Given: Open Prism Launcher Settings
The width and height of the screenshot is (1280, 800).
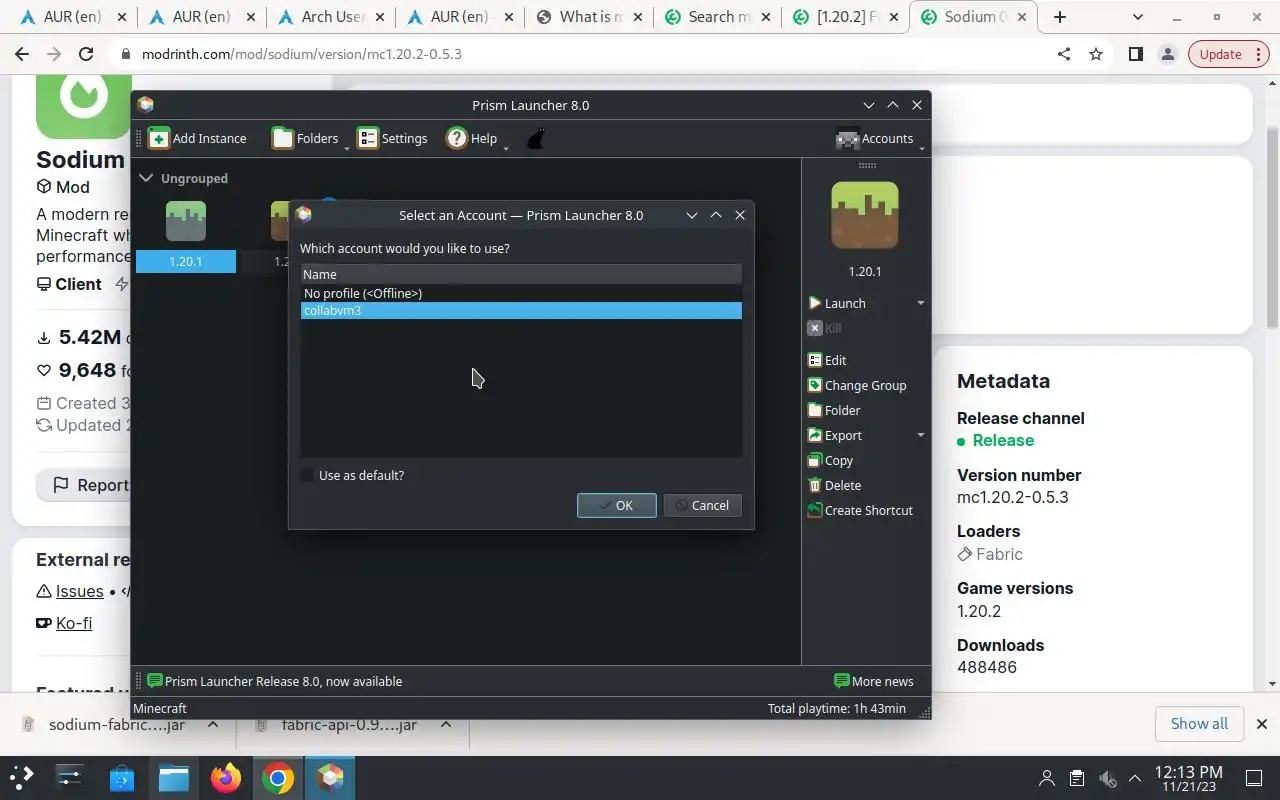Looking at the screenshot, I should pyautogui.click(x=393, y=138).
